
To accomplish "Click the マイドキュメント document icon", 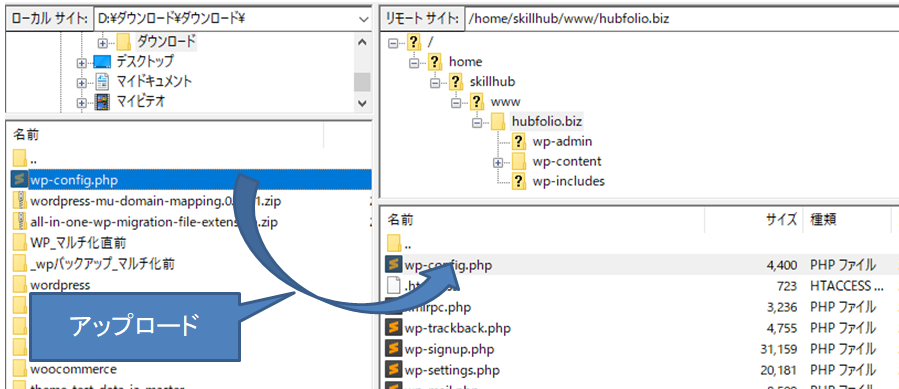I will (101, 82).
